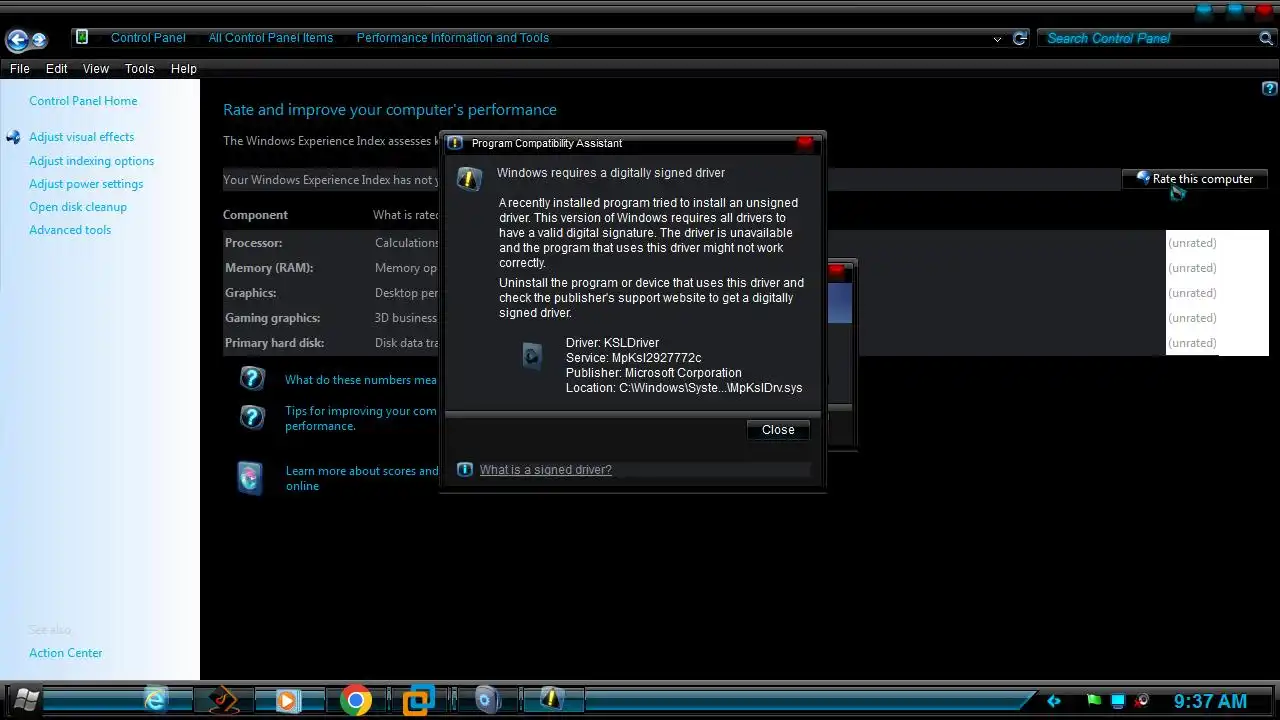Open the Tools menu

[x=139, y=69]
